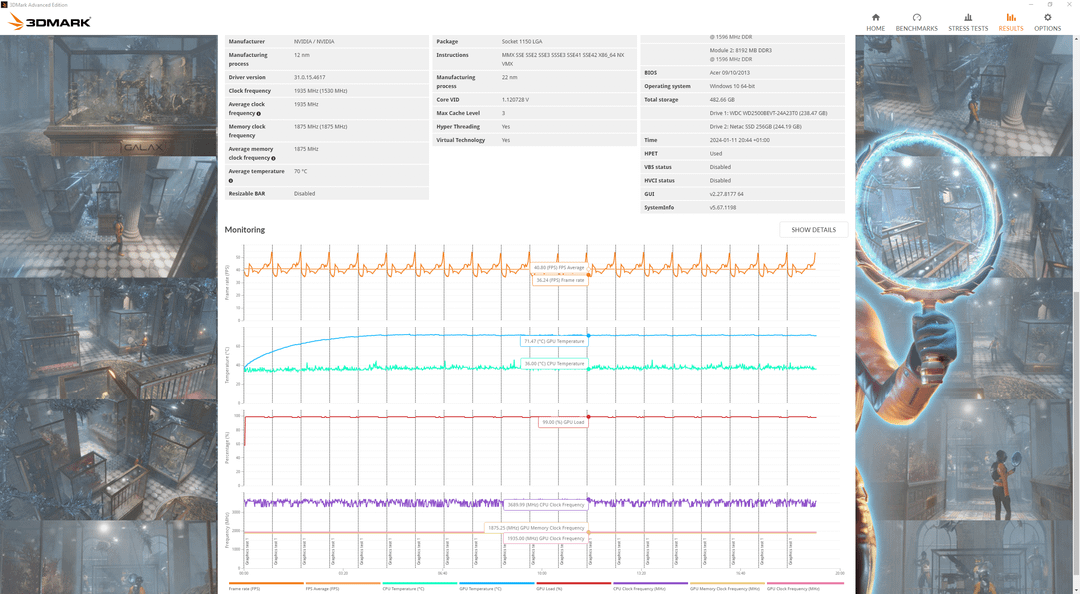Viewport: 1080px width, 594px height.
Task: Toggle the GPU Temperature legend color bar
Action: [497, 583]
